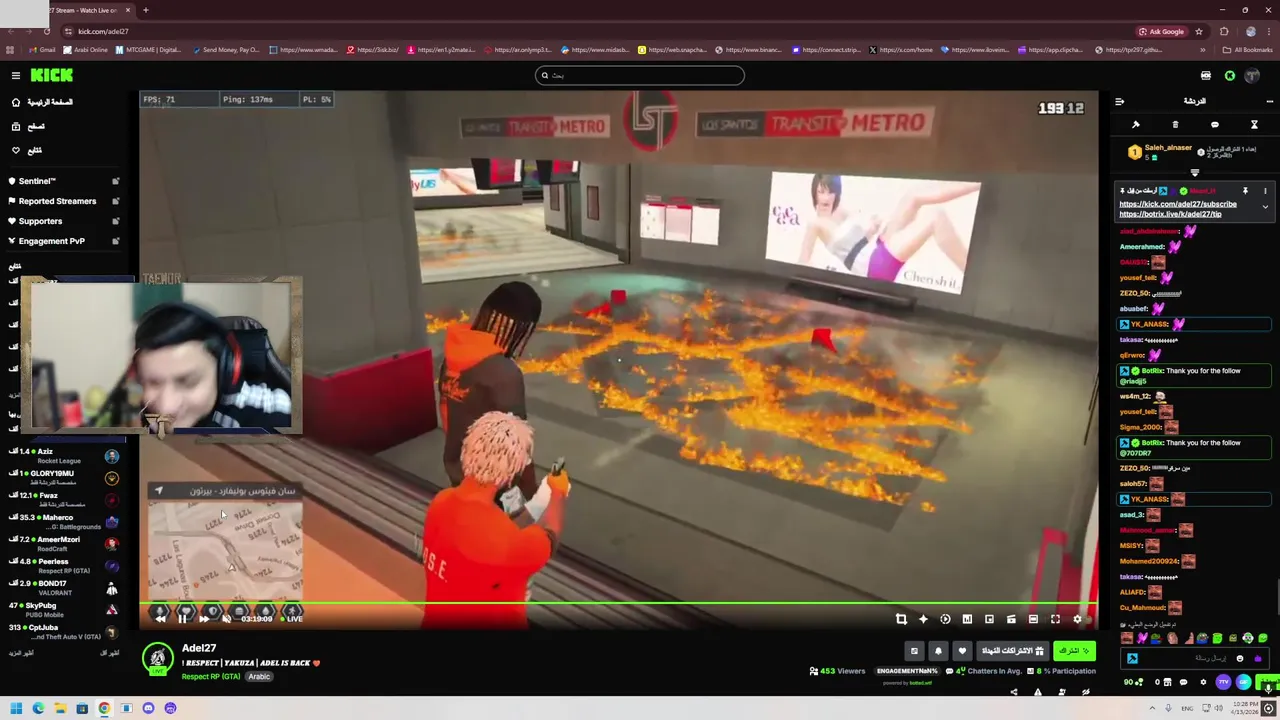Pop out the Reported Streamers link icon
Viewport: 1280px width, 720px height.
(115, 201)
